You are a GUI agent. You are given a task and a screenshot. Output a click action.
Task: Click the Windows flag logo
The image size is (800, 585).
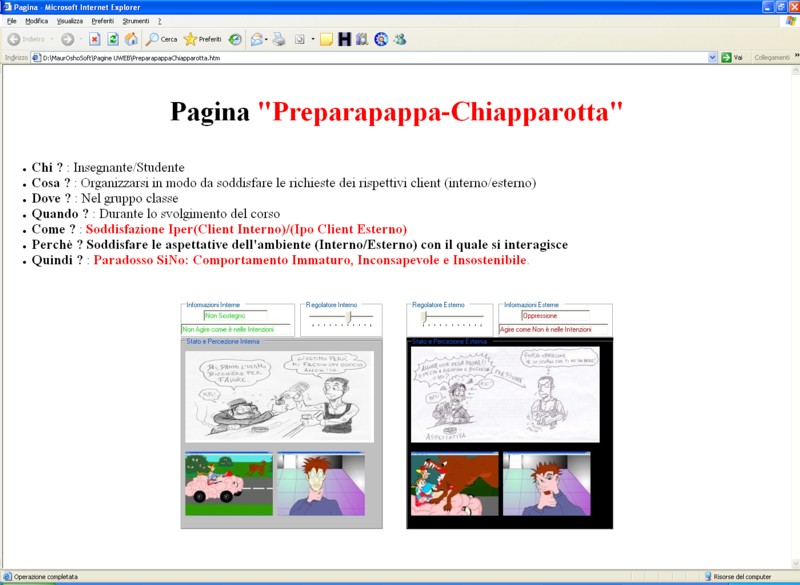pyautogui.click(x=790, y=21)
